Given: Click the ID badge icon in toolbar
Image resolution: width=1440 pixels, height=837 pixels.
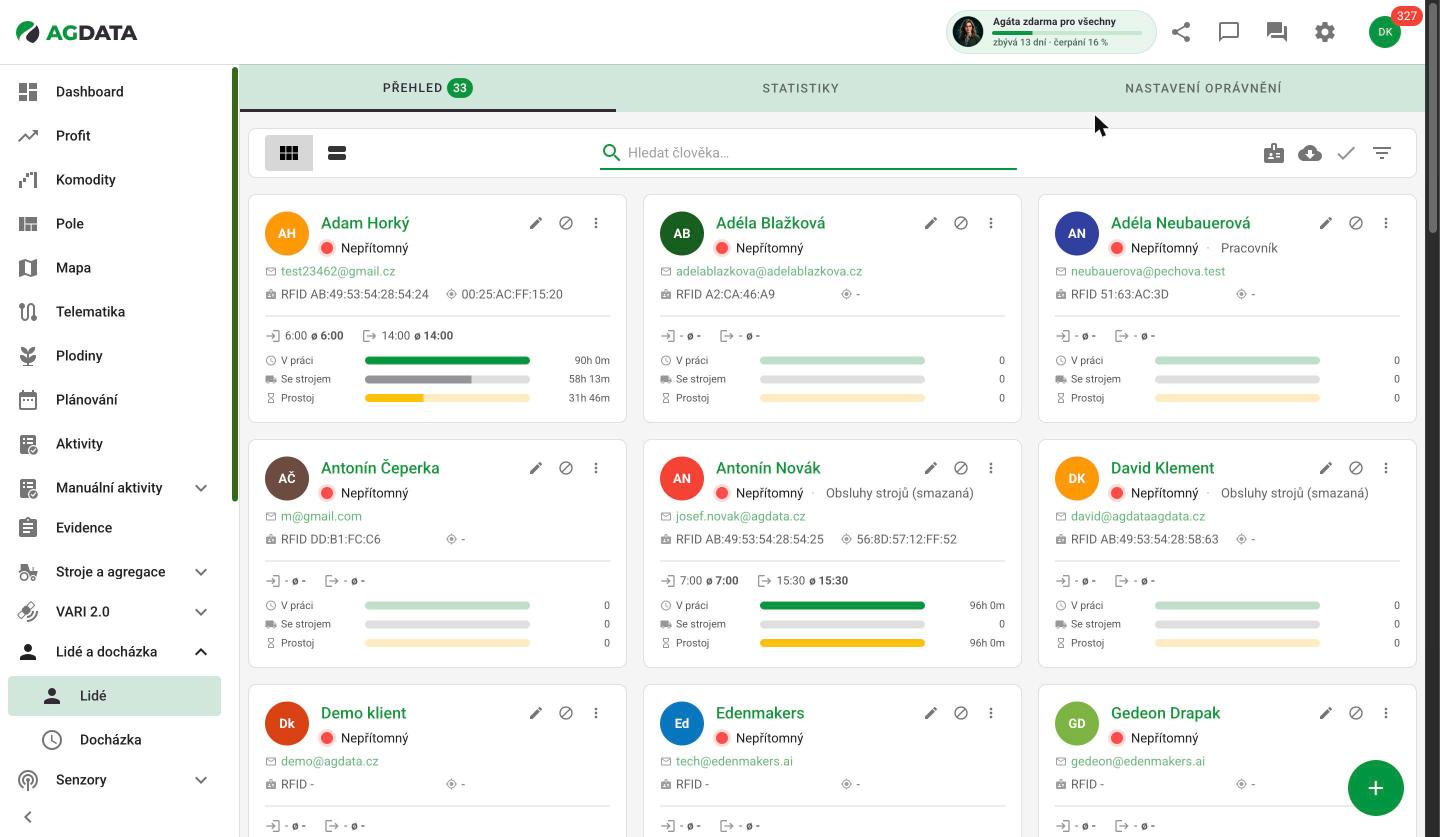Looking at the screenshot, I should point(1274,153).
